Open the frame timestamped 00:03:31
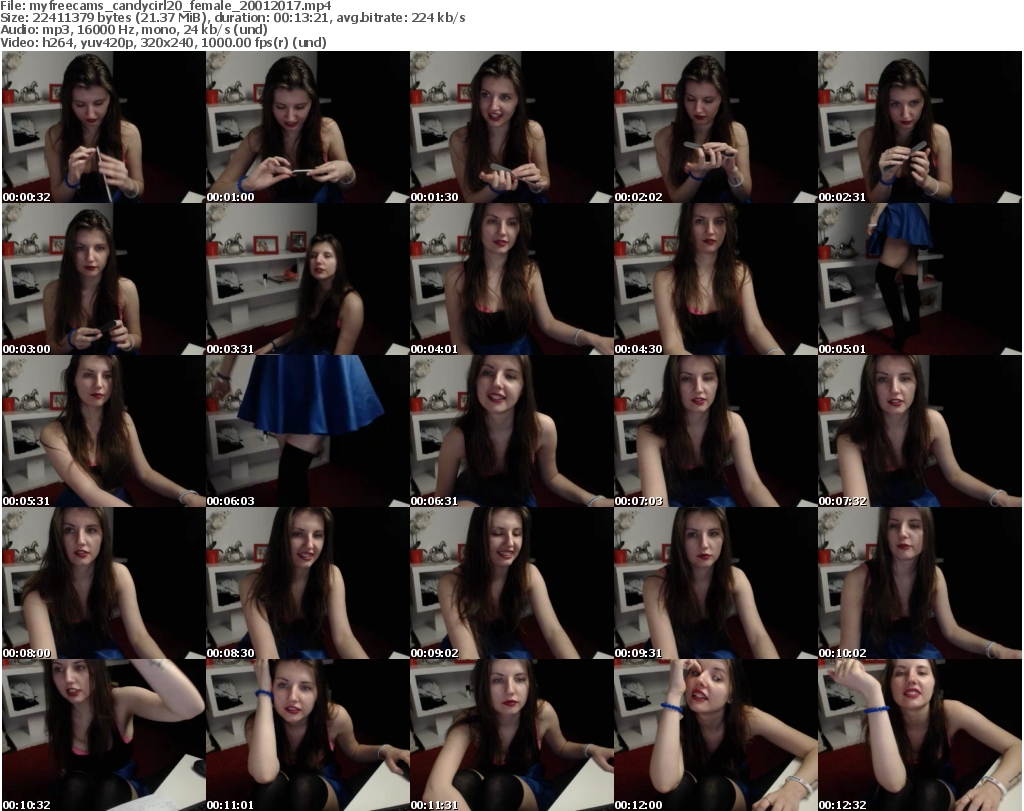Viewport: 1024px width, 811px height. point(308,279)
